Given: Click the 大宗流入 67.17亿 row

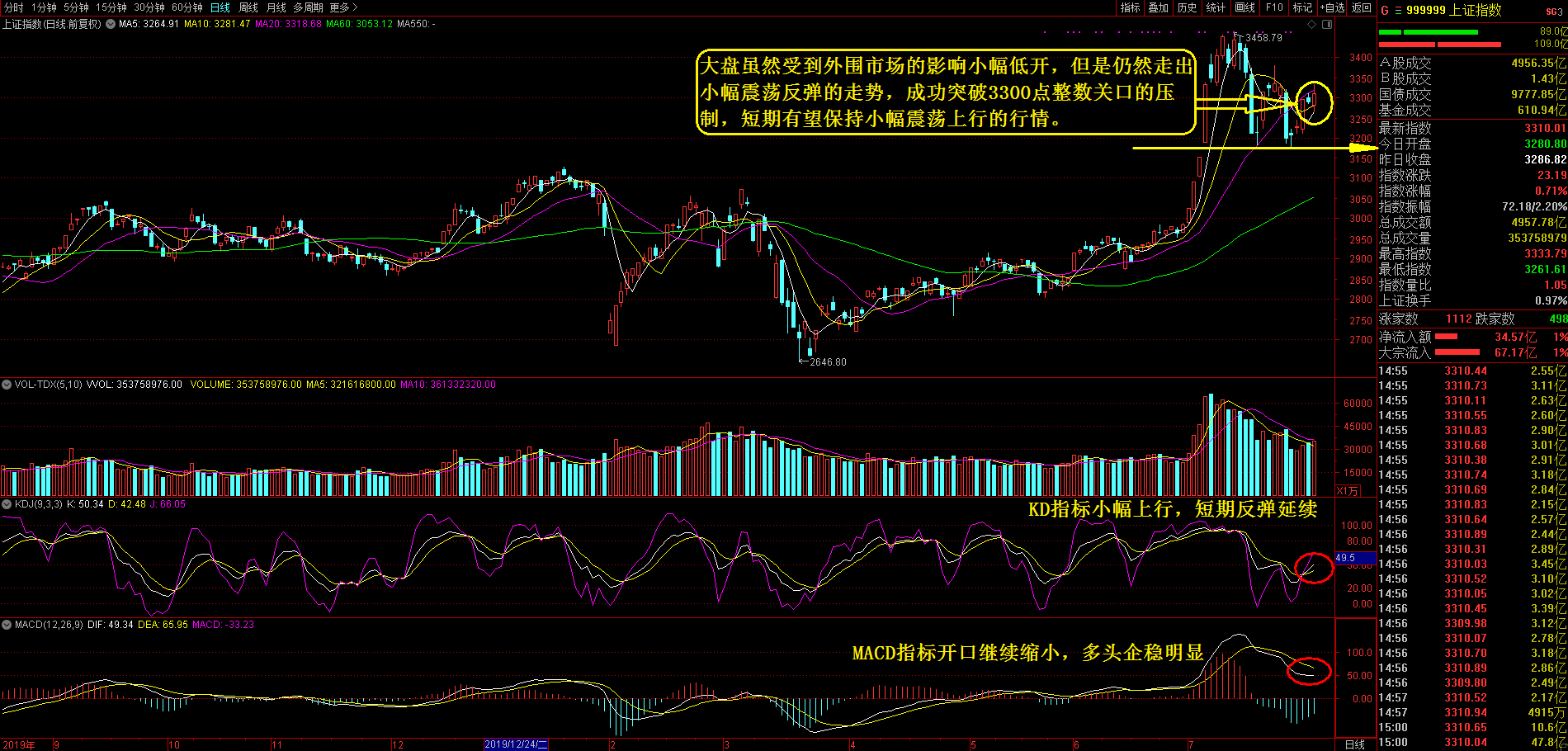Looking at the screenshot, I should pyautogui.click(x=1472, y=352).
